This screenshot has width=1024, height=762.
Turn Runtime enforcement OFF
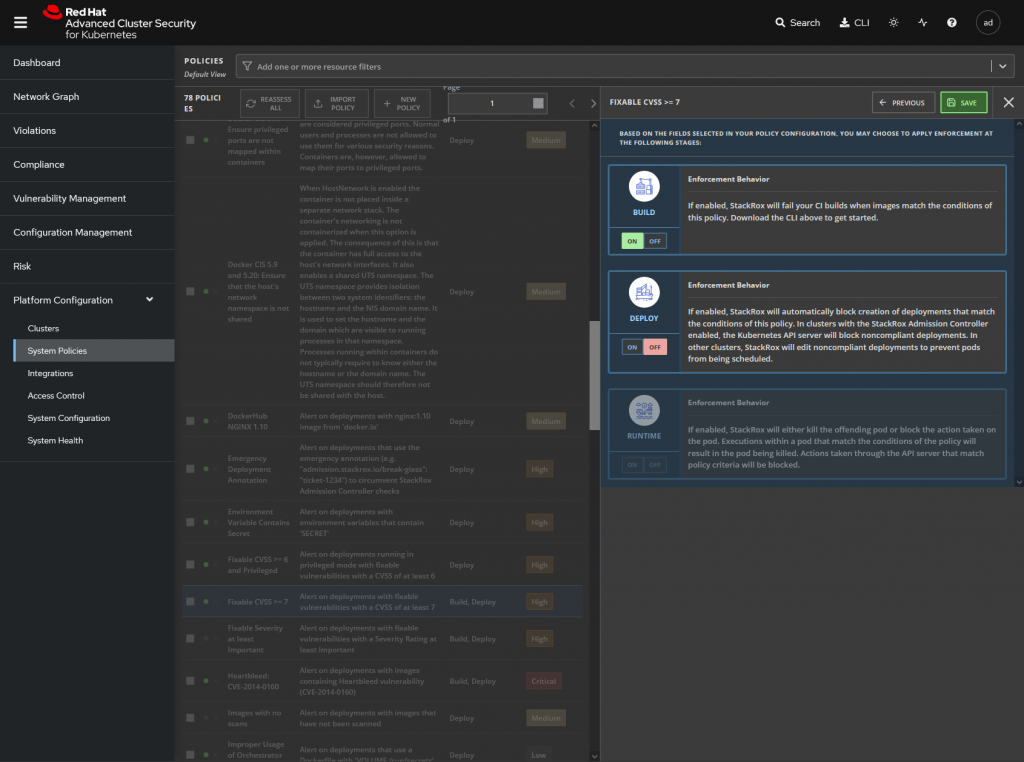[x=655, y=465]
